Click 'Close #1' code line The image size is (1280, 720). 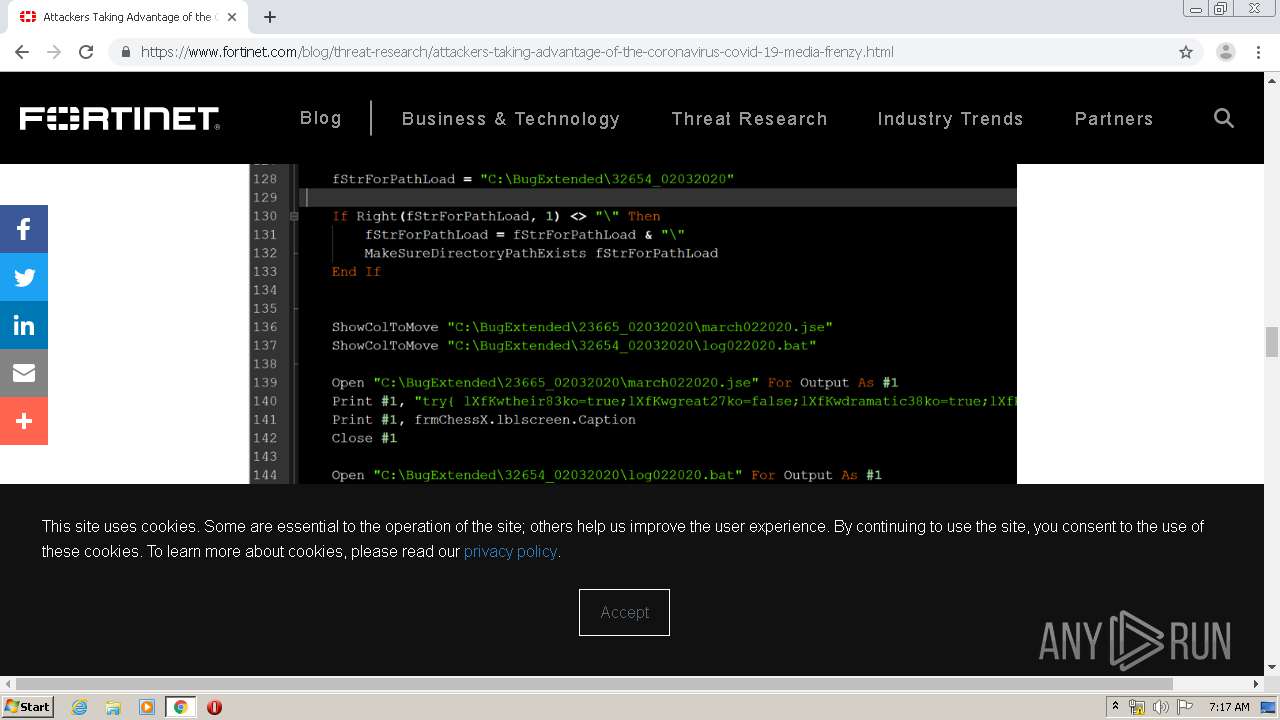pyautogui.click(x=364, y=438)
